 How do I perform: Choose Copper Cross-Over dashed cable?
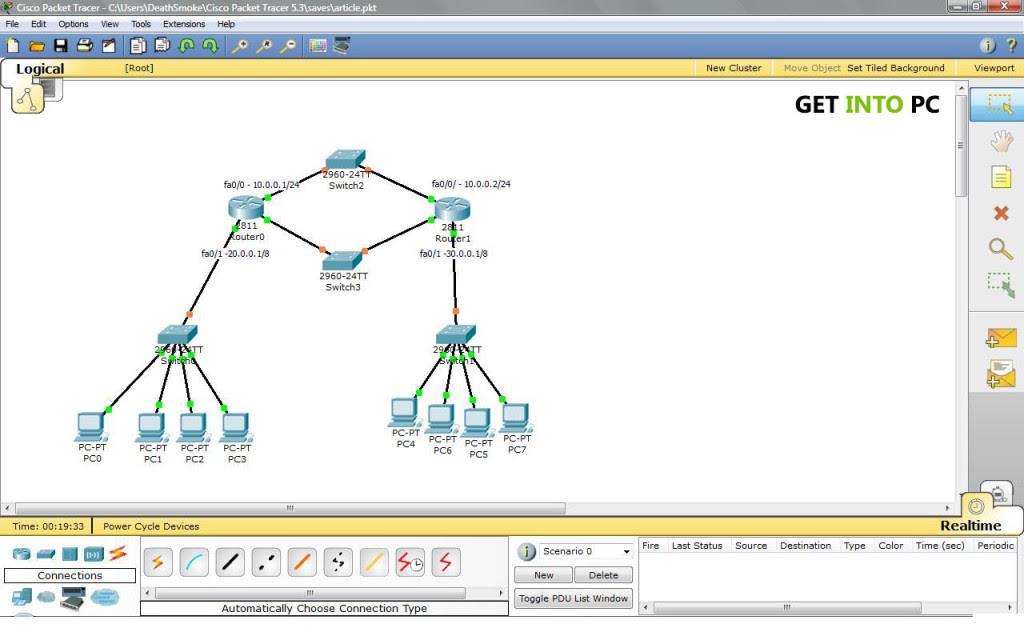click(x=266, y=562)
